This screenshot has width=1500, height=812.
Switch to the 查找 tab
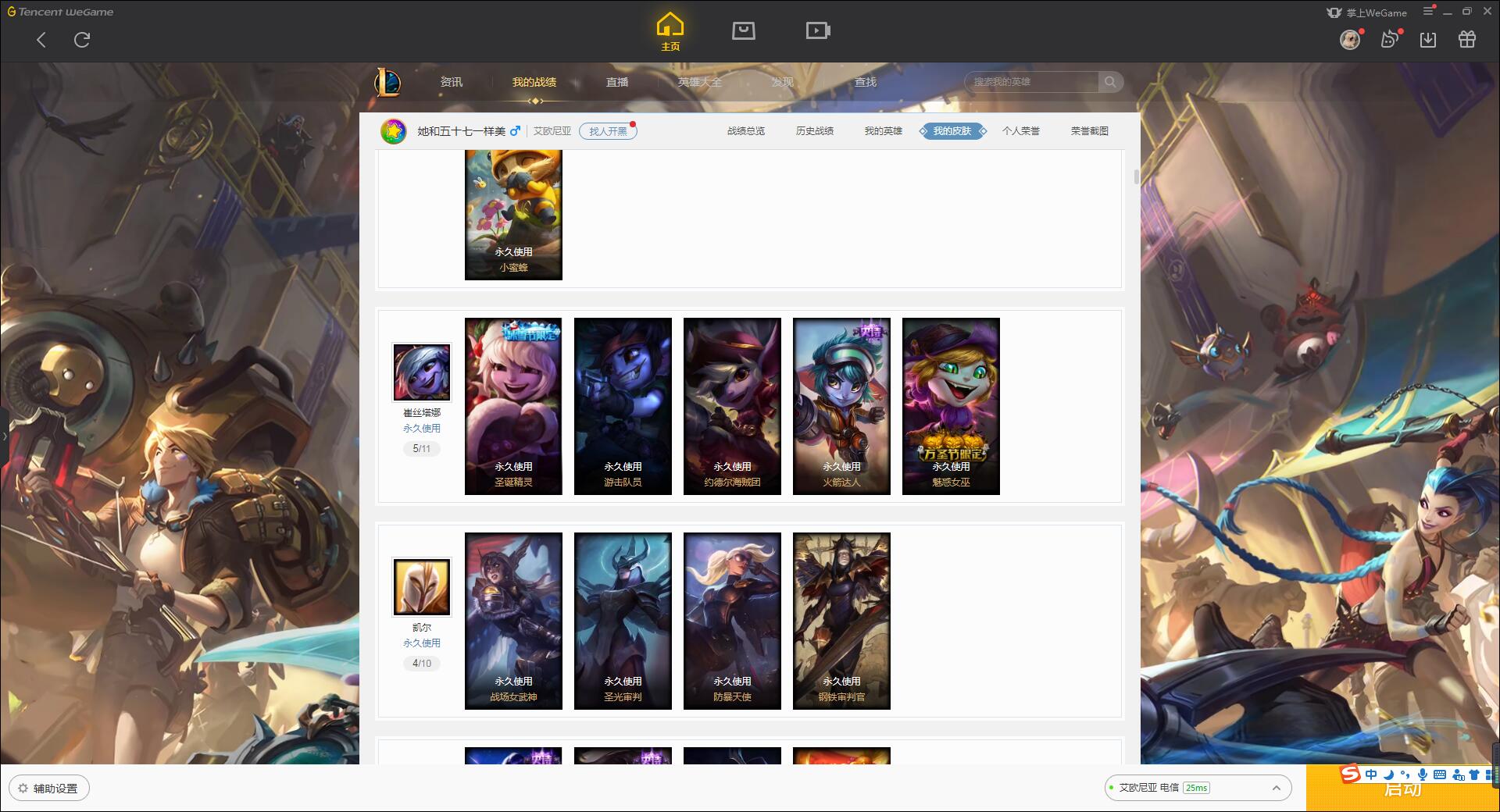(x=866, y=82)
